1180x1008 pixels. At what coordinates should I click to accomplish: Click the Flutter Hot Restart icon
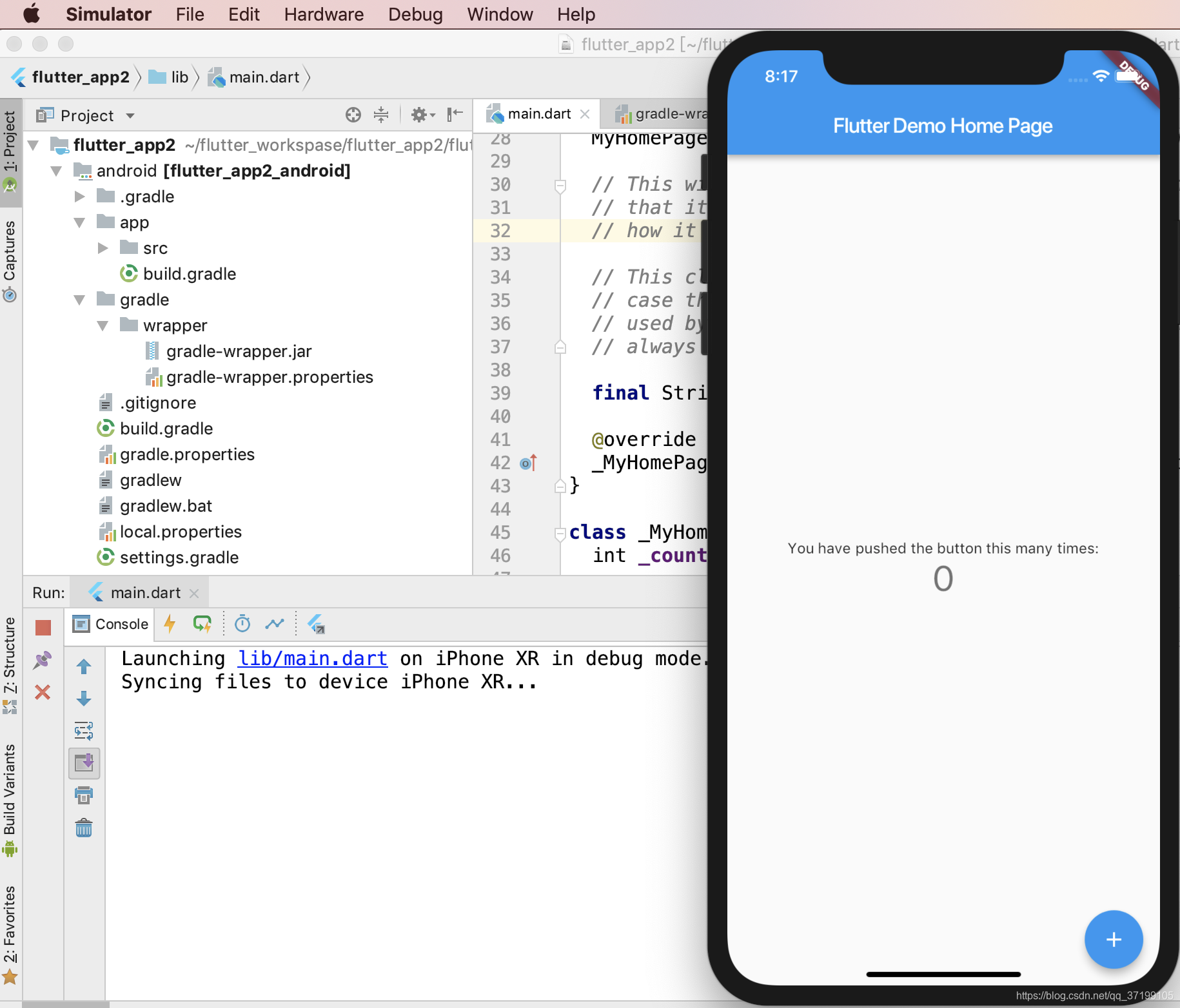[x=202, y=624]
